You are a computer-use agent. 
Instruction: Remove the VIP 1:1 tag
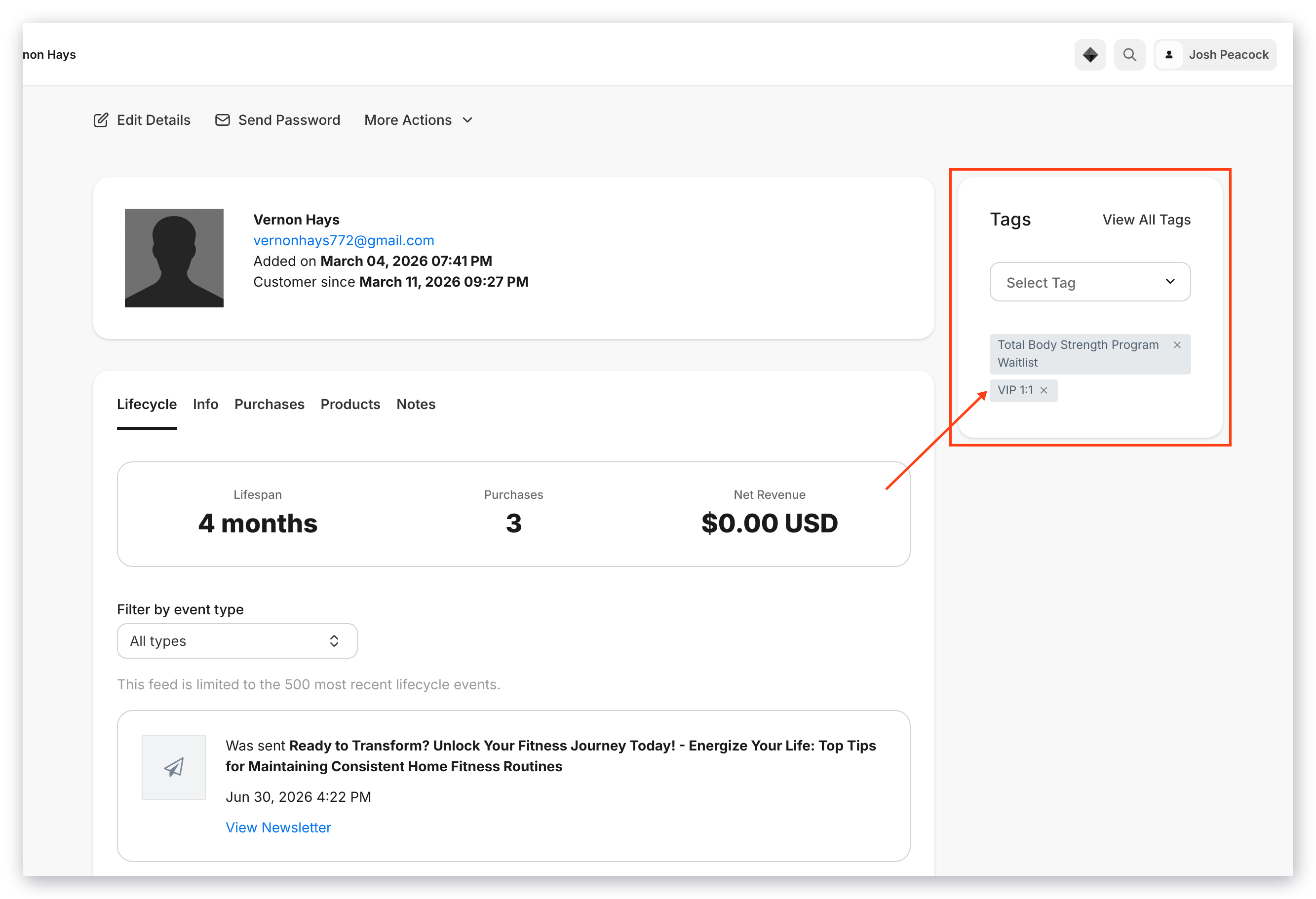[1043, 390]
